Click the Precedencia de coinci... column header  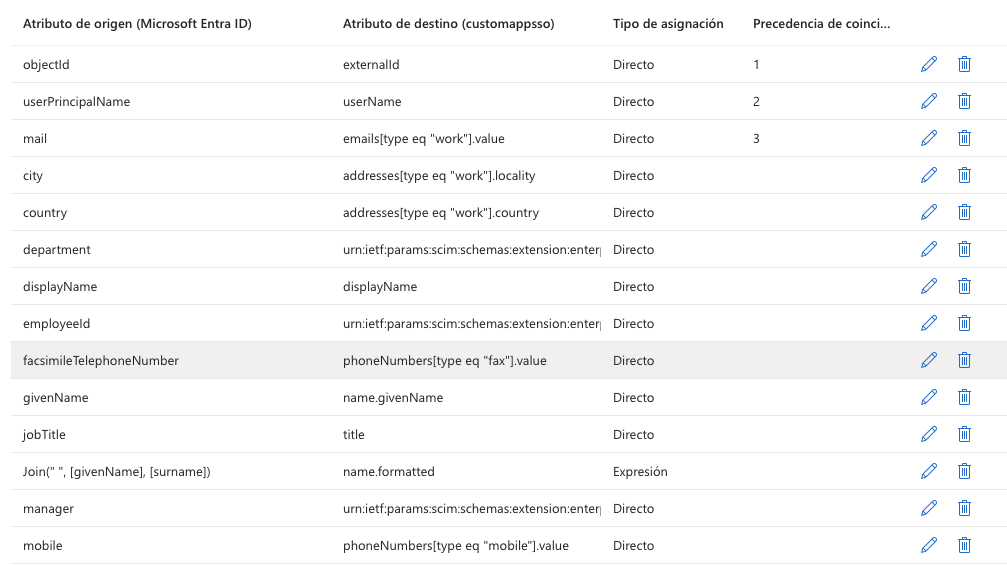click(x=821, y=24)
